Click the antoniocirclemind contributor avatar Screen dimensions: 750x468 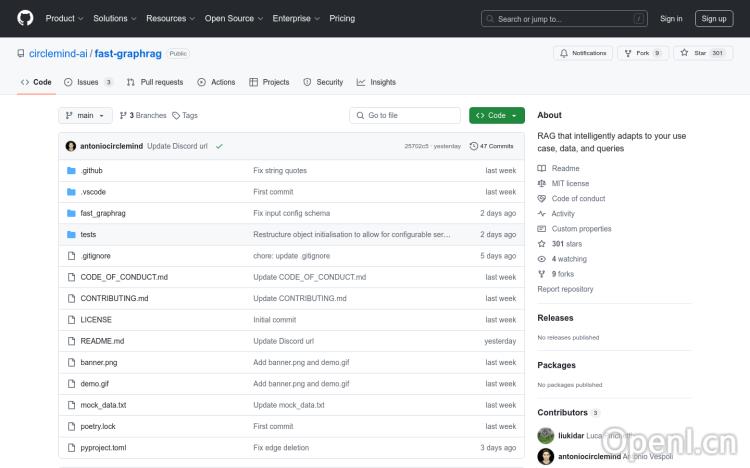pos(545,457)
